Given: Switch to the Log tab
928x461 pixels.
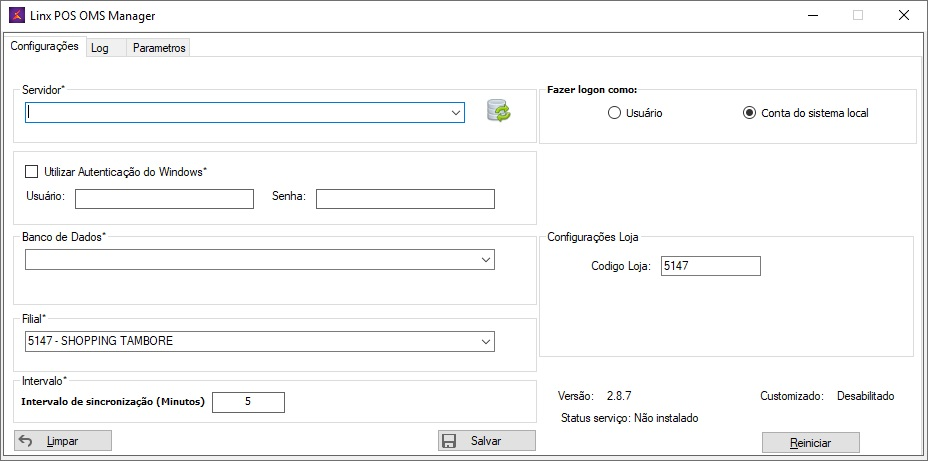Looking at the screenshot, I should tap(100, 48).
